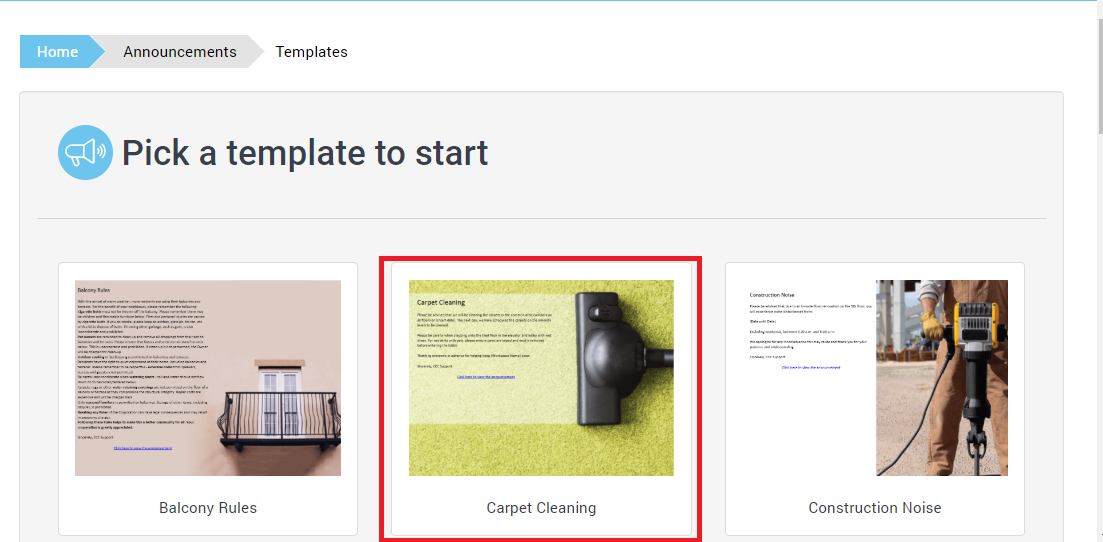Navigate to Announcements breadcrumb
Viewport: 1103px width, 542px height.
click(x=180, y=52)
